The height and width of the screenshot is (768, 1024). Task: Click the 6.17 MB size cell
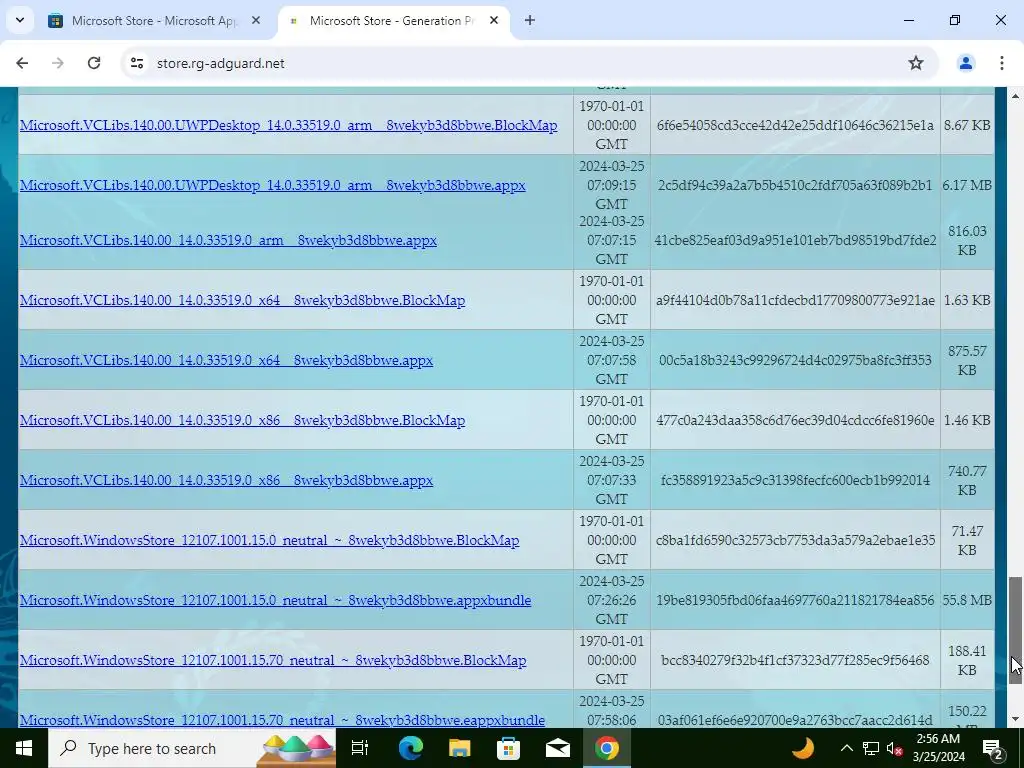click(967, 185)
